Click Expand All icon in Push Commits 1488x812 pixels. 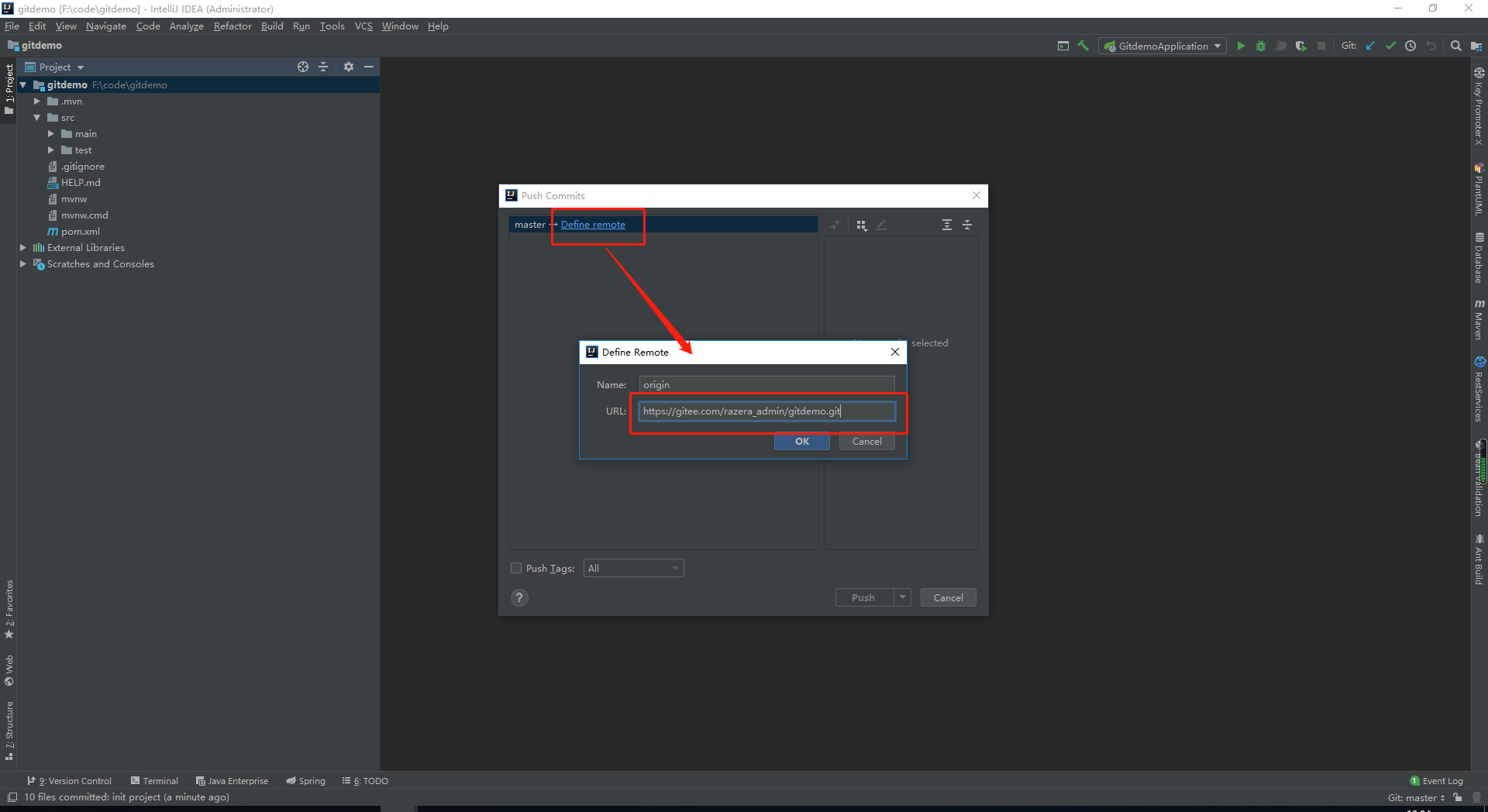pos(947,225)
